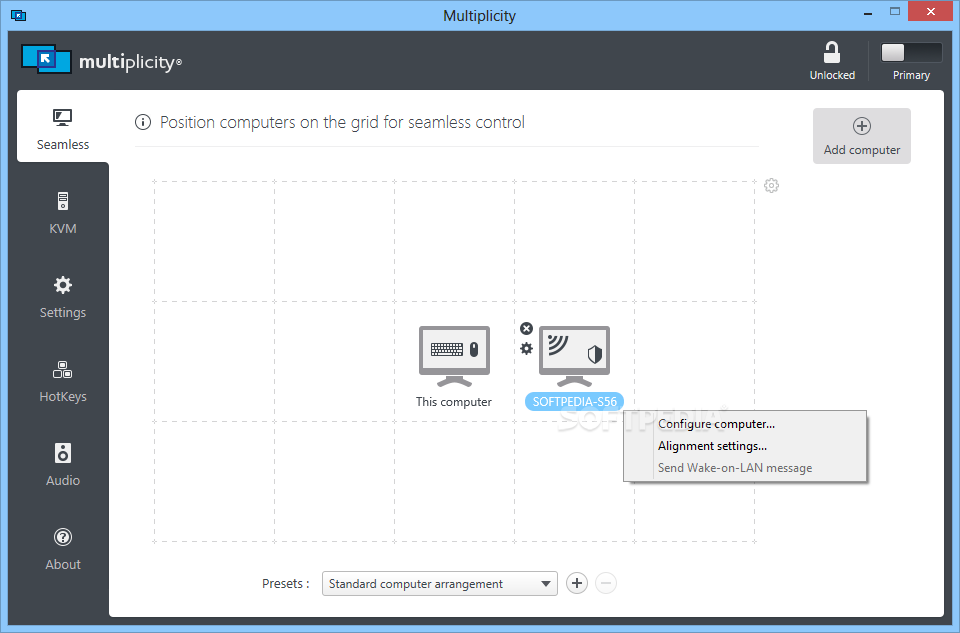
Task: Click the remove preset minus button
Action: pos(606,583)
